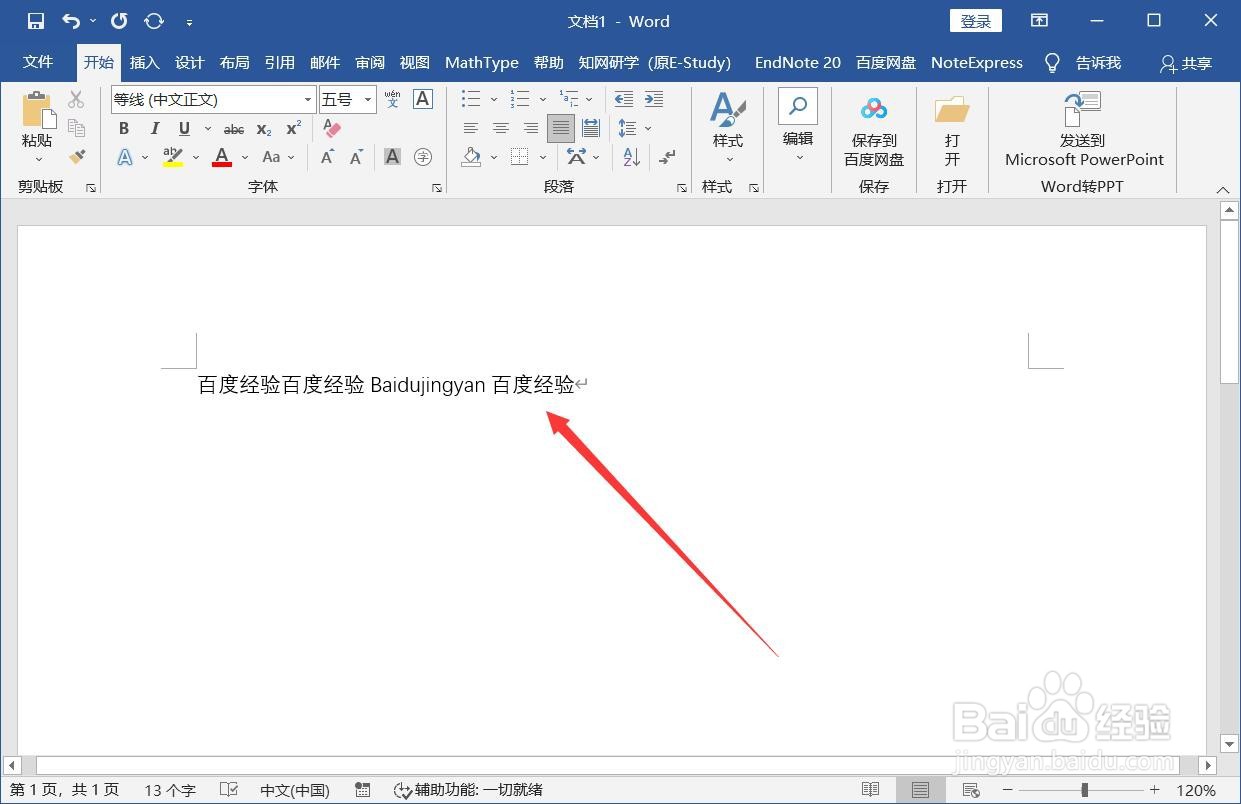Decrease paragraph indent

(x=623, y=99)
